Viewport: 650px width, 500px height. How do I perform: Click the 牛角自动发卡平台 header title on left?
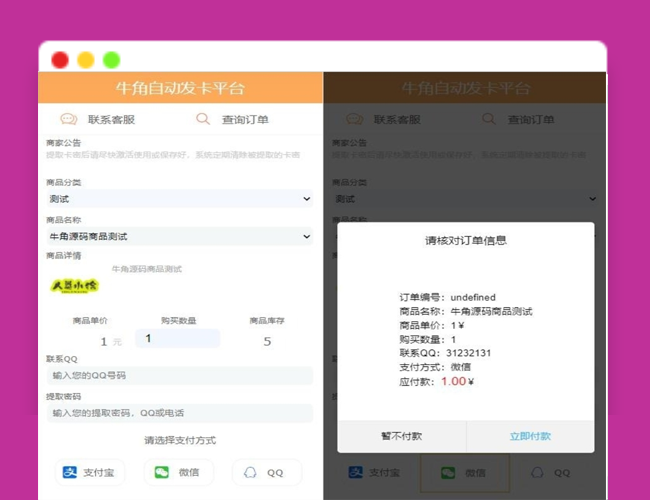(x=180, y=88)
